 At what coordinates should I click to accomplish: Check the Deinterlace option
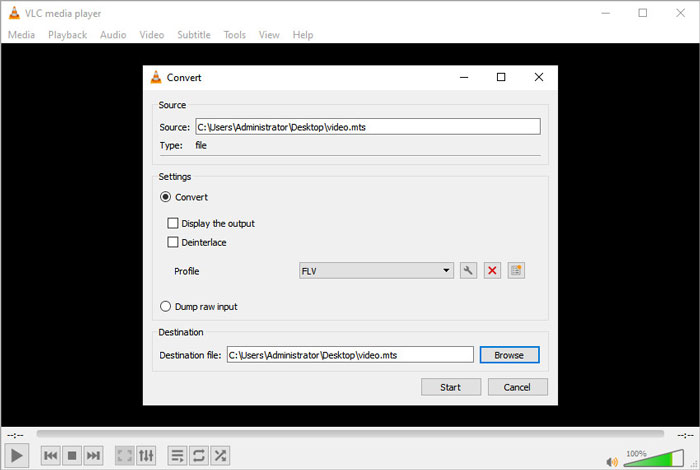(x=173, y=242)
